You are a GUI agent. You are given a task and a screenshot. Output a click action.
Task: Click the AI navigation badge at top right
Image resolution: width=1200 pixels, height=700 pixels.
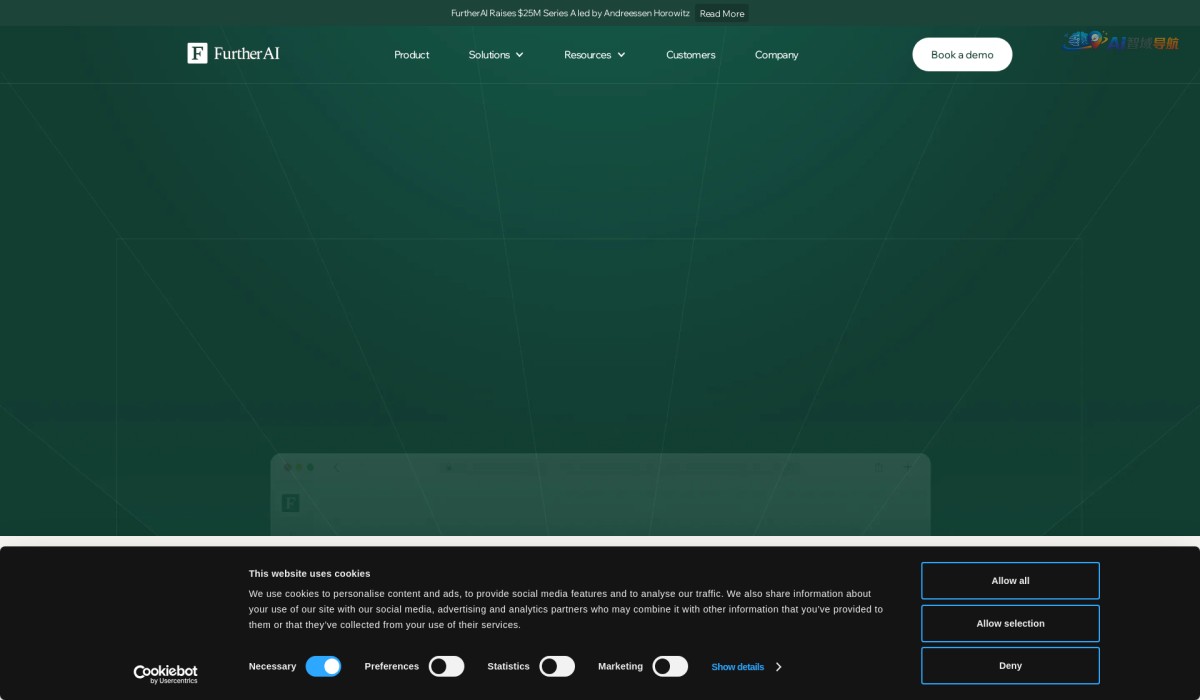pos(1121,42)
